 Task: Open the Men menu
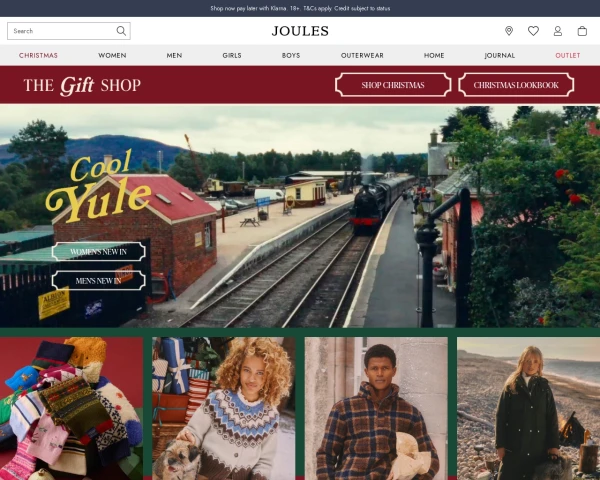coord(174,56)
